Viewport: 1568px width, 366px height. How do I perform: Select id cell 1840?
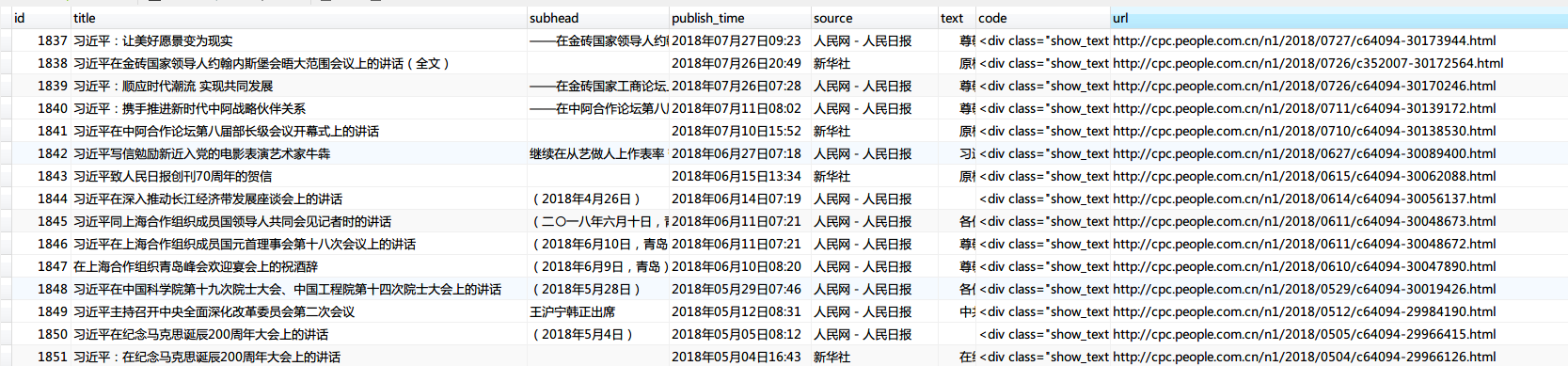(x=53, y=108)
